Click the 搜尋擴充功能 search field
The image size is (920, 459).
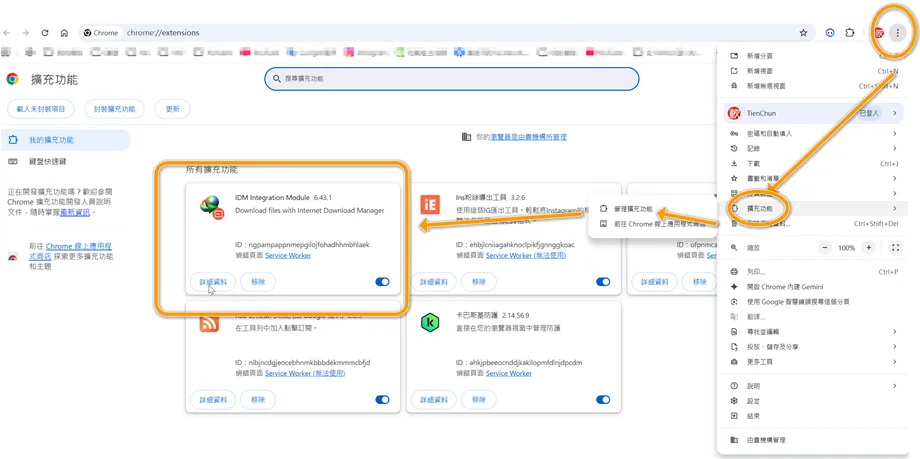(x=451, y=79)
